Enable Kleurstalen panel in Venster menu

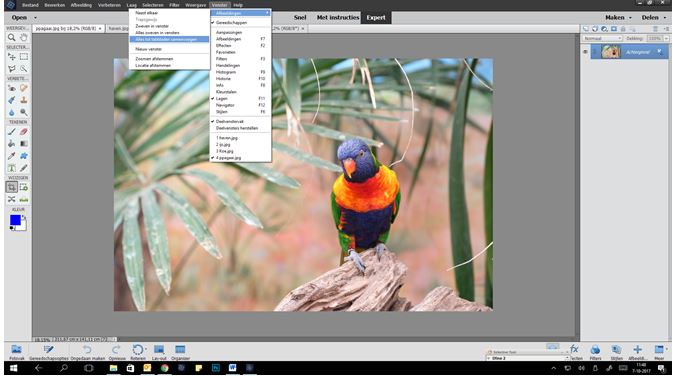tap(240, 92)
